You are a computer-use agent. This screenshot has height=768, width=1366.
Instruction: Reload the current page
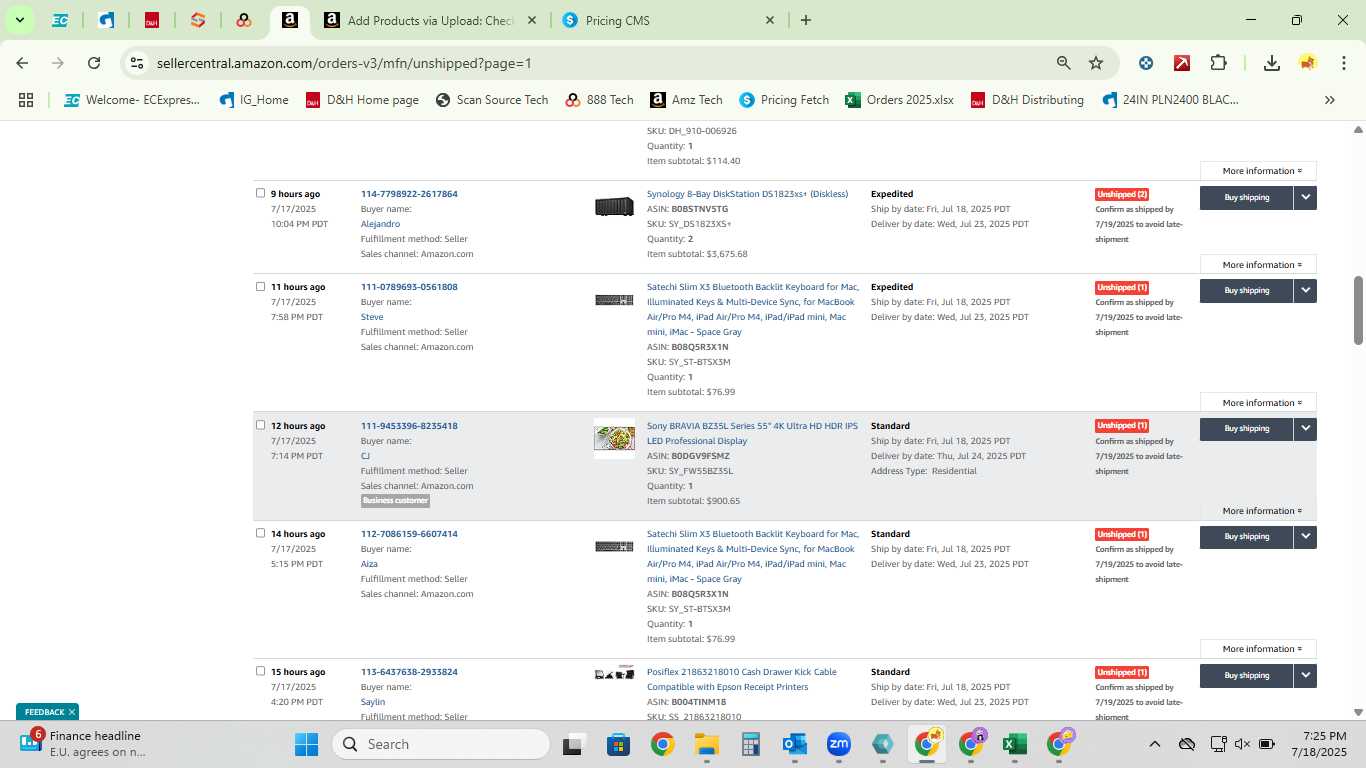94,63
